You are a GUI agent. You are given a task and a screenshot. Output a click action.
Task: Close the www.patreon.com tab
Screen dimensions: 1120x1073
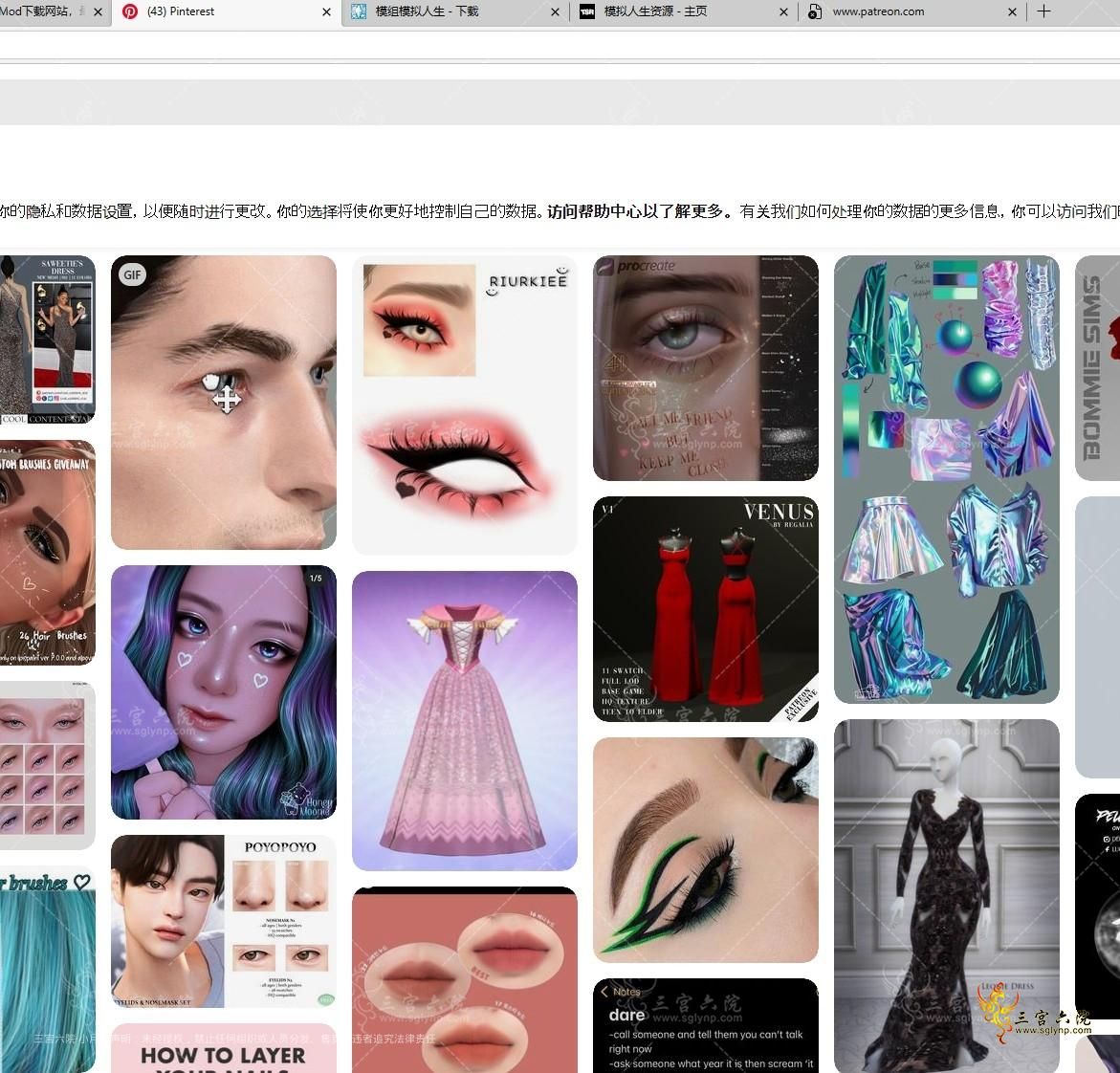(x=1012, y=12)
